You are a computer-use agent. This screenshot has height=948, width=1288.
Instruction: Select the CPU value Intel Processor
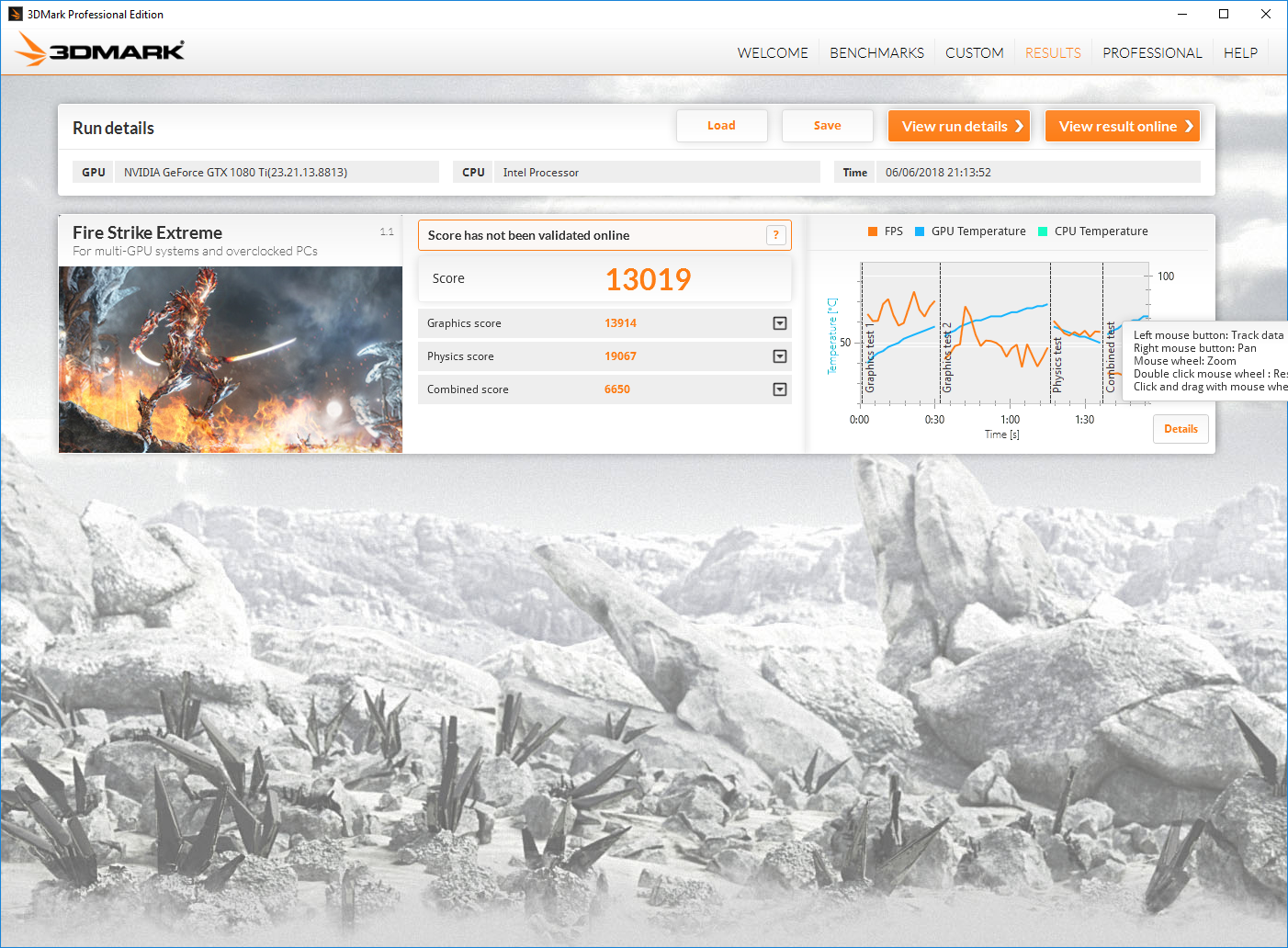point(541,173)
